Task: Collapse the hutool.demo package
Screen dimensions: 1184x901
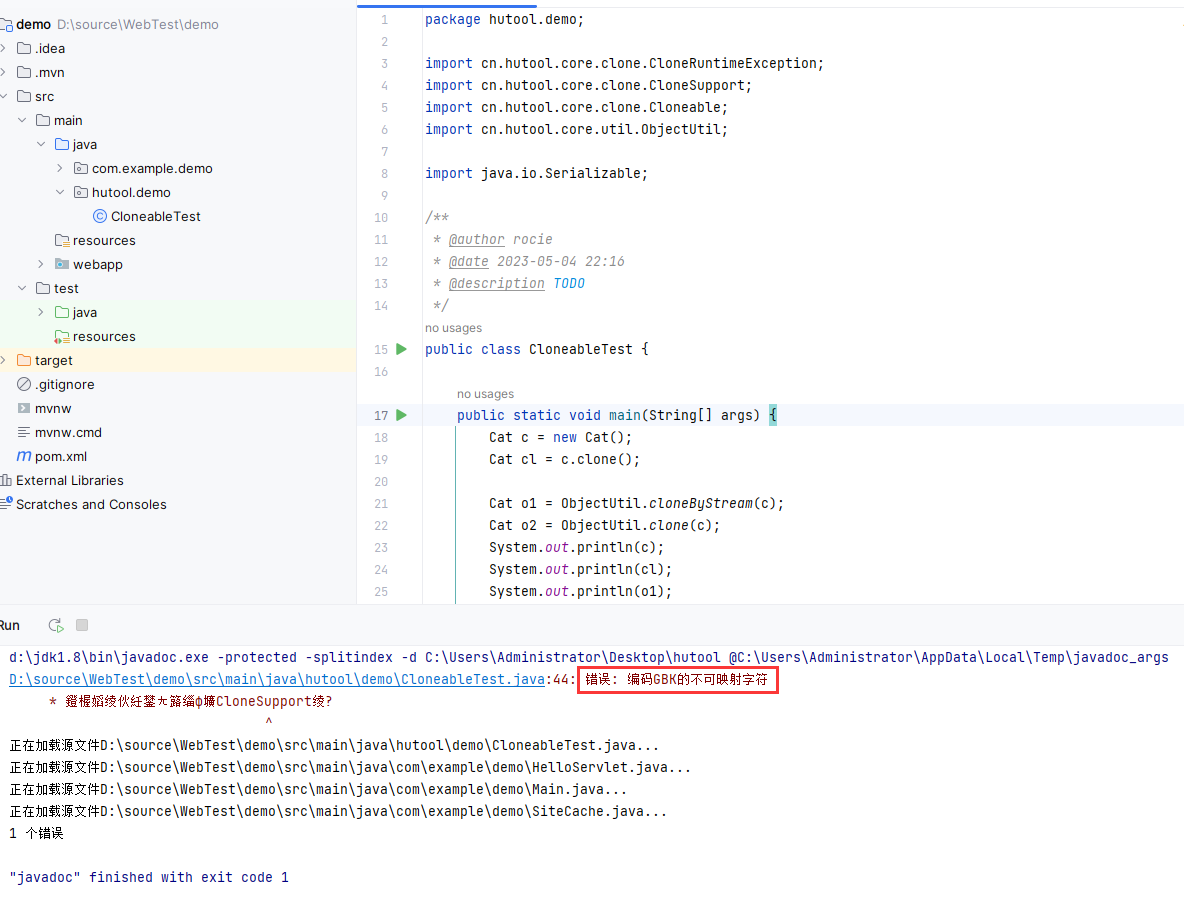Action: coord(59,192)
